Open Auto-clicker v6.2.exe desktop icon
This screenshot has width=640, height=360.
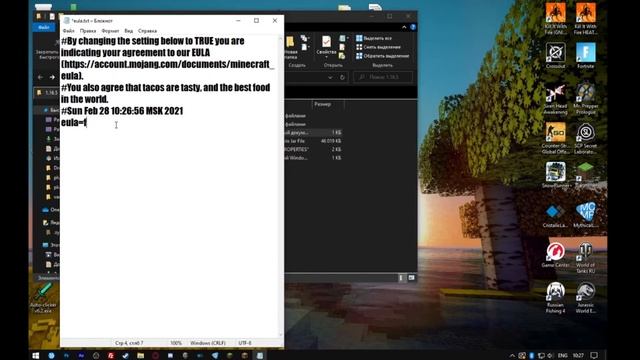tap(43, 298)
